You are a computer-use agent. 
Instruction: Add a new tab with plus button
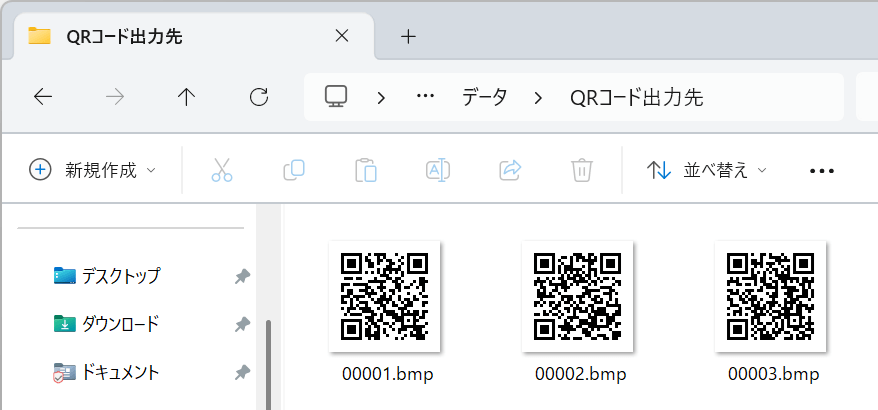pyautogui.click(x=409, y=37)
